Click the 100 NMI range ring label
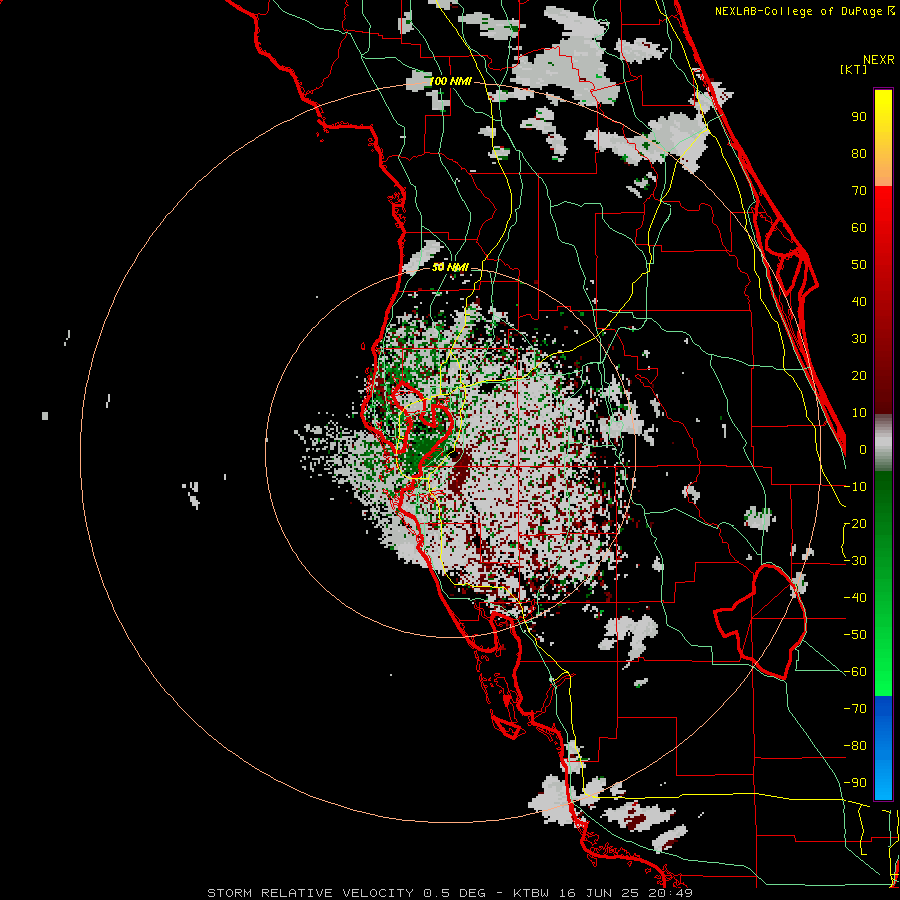This screenshot has width=900, height=900. 451,81
